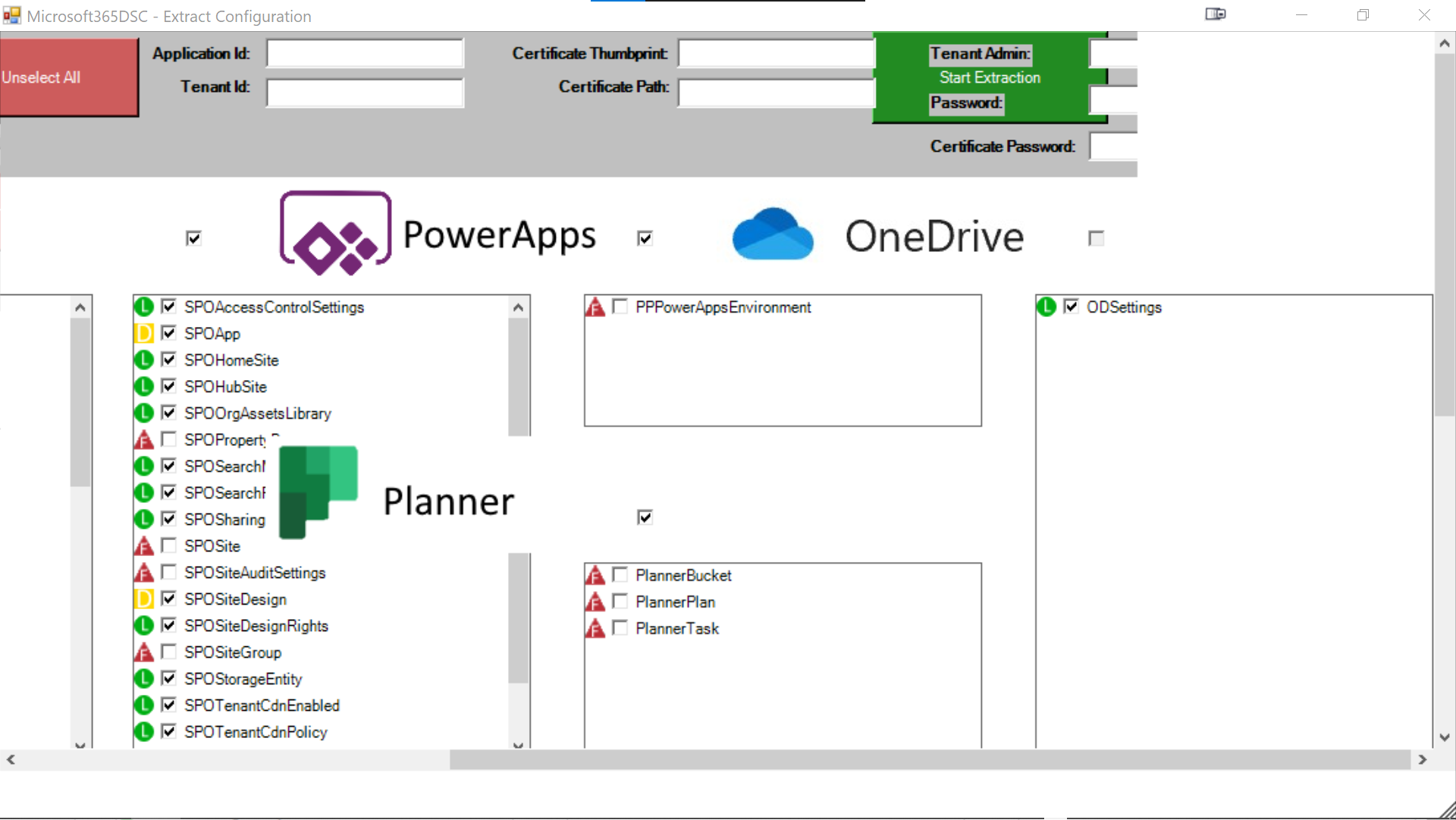Click red warning icon beside PlannerBucket
The width and height of the screenshot is (1456, 820).
pyautogui.click(x=595, y=576)
